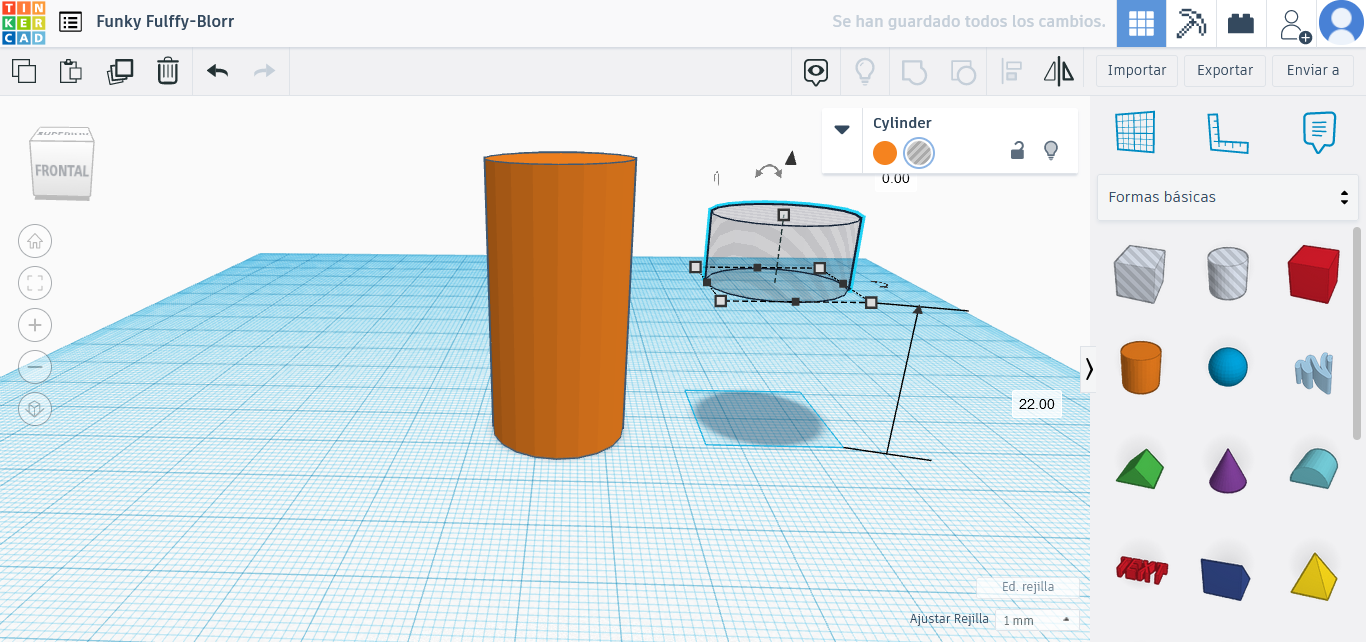Edit the 22.00 height value field
Image resolution: width=1366 pixels, height=642 pixels.
(x=1036, y=404)
